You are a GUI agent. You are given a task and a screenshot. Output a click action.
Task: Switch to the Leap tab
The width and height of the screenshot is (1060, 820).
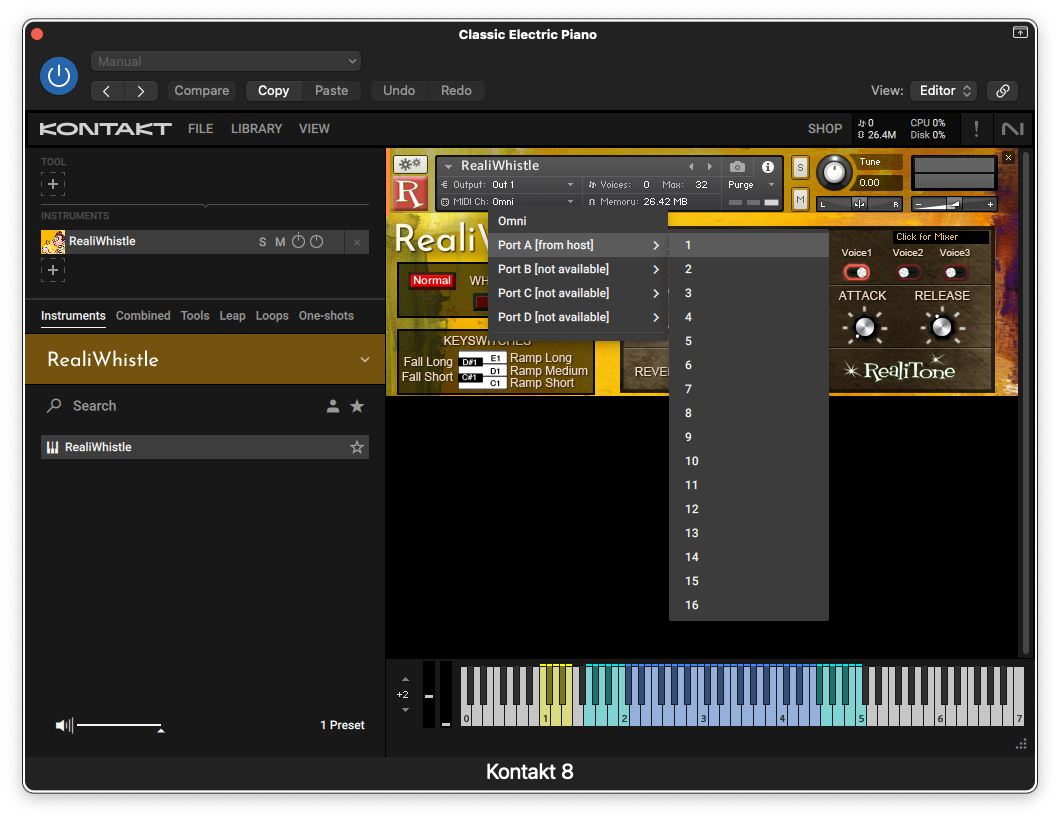(x=232, y=316)
